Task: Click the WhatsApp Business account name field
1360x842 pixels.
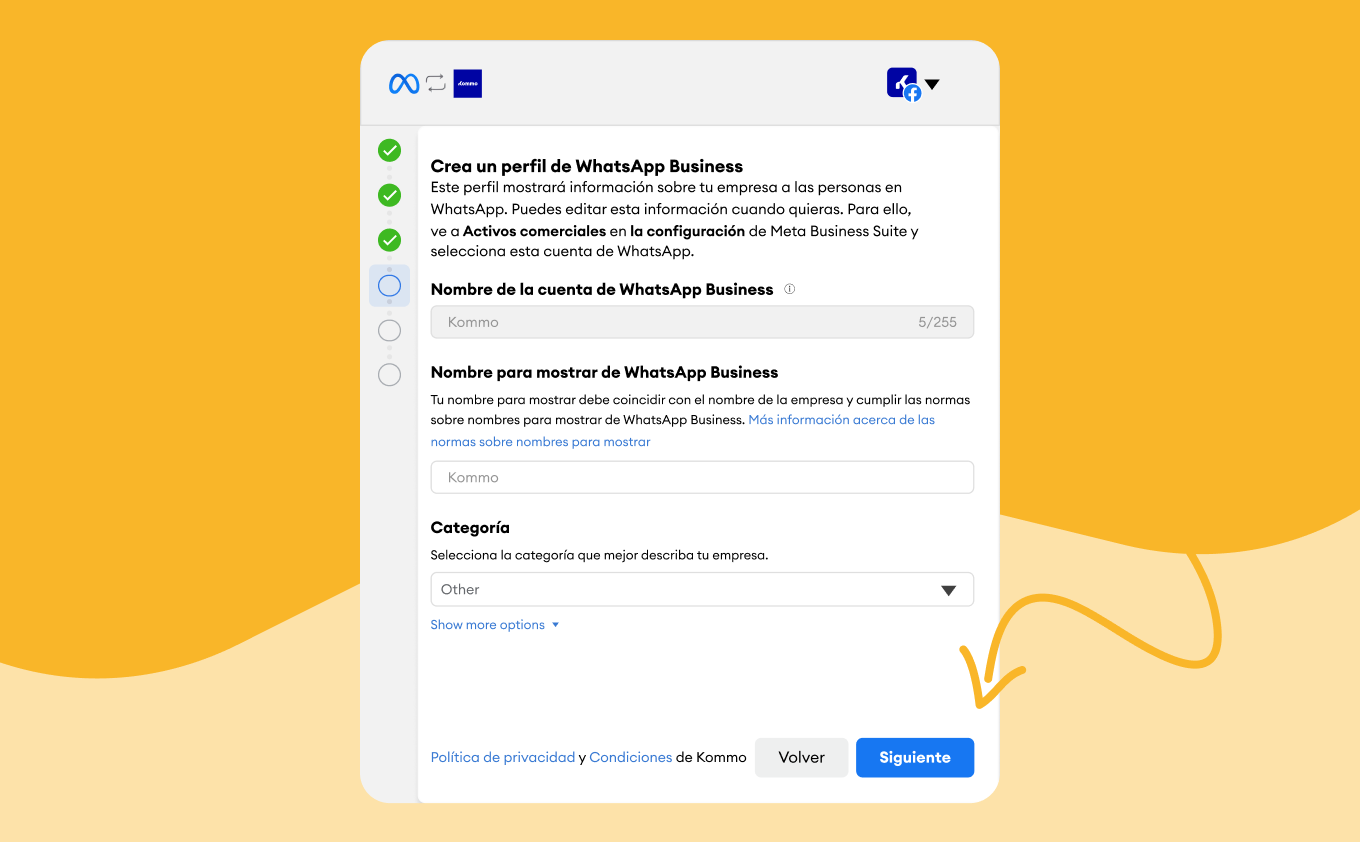Action: [702, 322]
